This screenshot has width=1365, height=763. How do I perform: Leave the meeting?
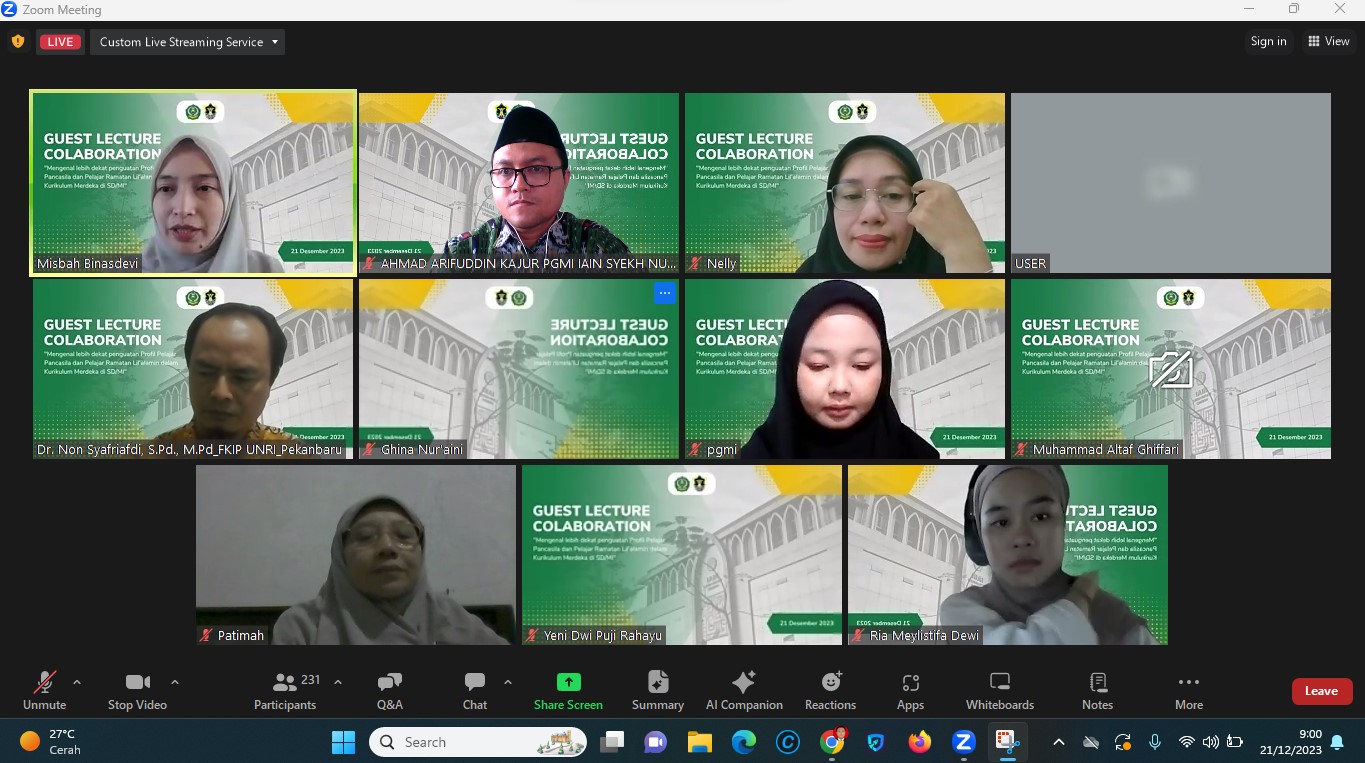1321,691
